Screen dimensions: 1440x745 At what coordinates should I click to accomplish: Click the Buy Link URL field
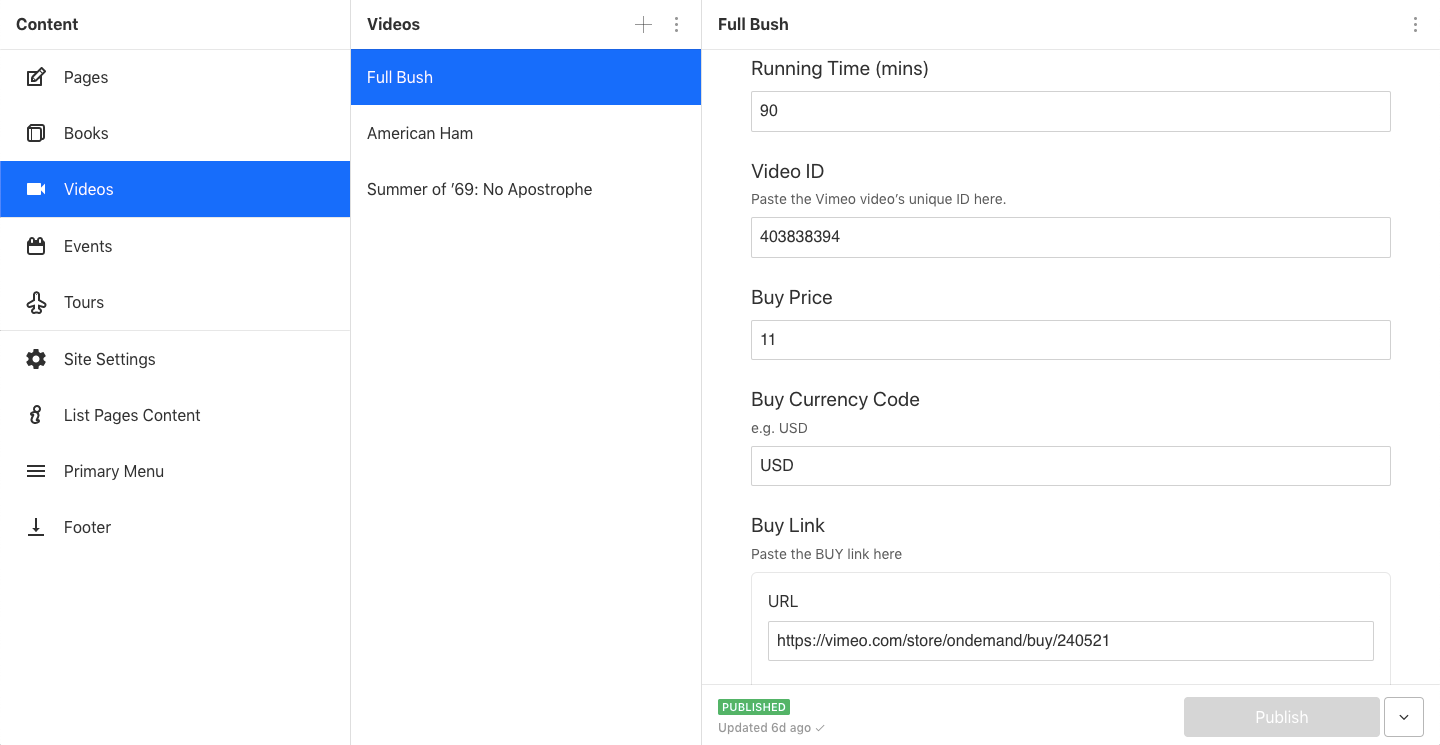coord(1071,641)
